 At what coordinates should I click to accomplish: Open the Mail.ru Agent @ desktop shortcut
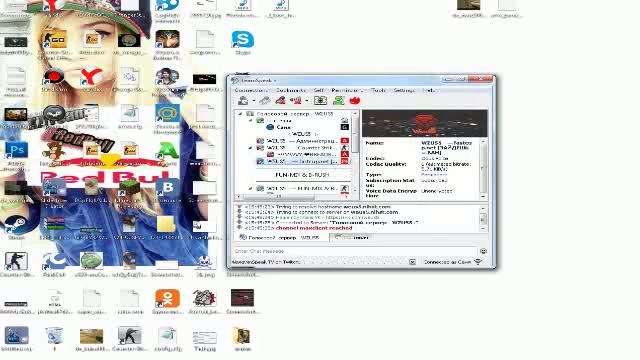pos(167,118)
